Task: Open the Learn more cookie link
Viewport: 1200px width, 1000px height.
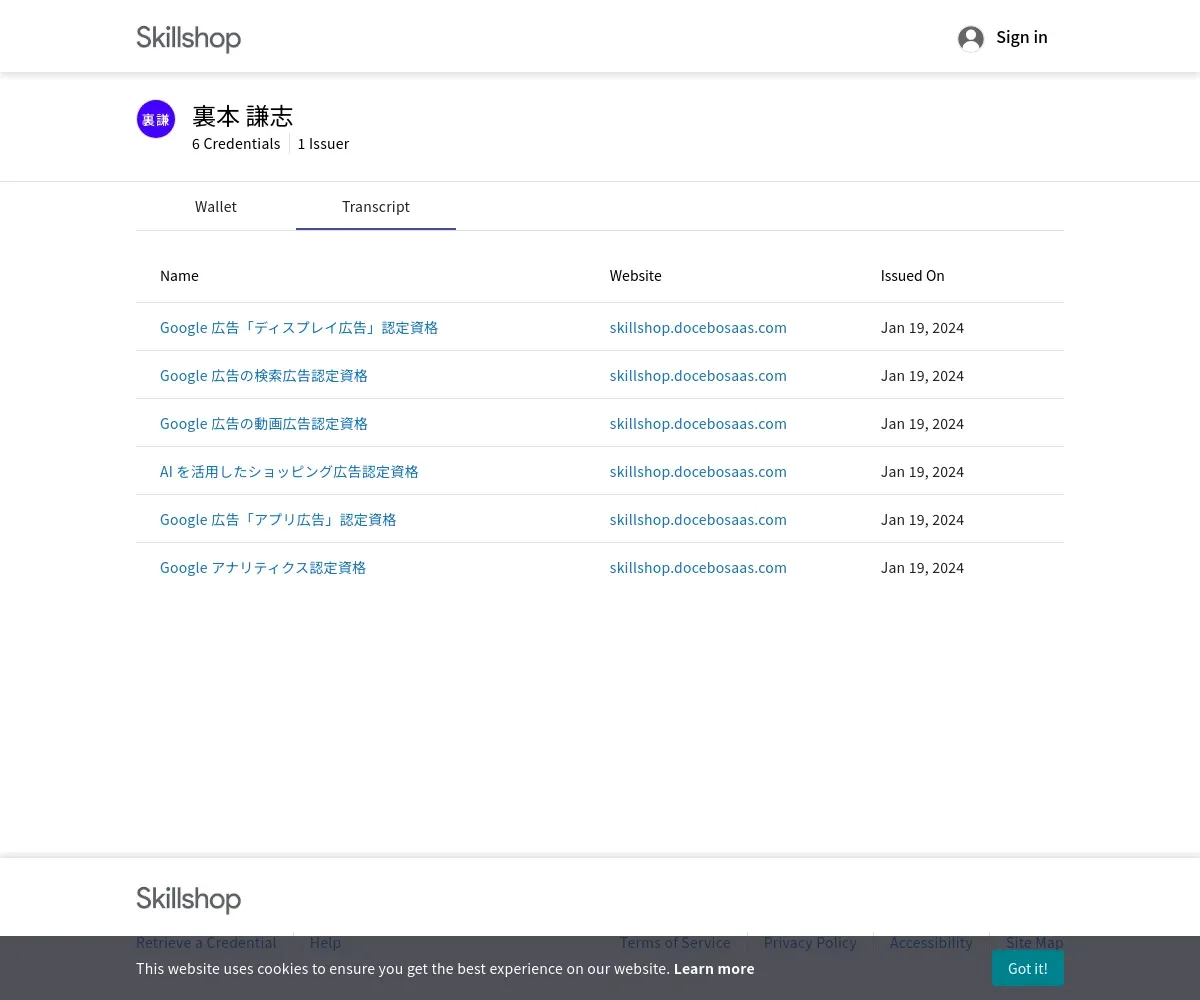Action: [714, 968]
